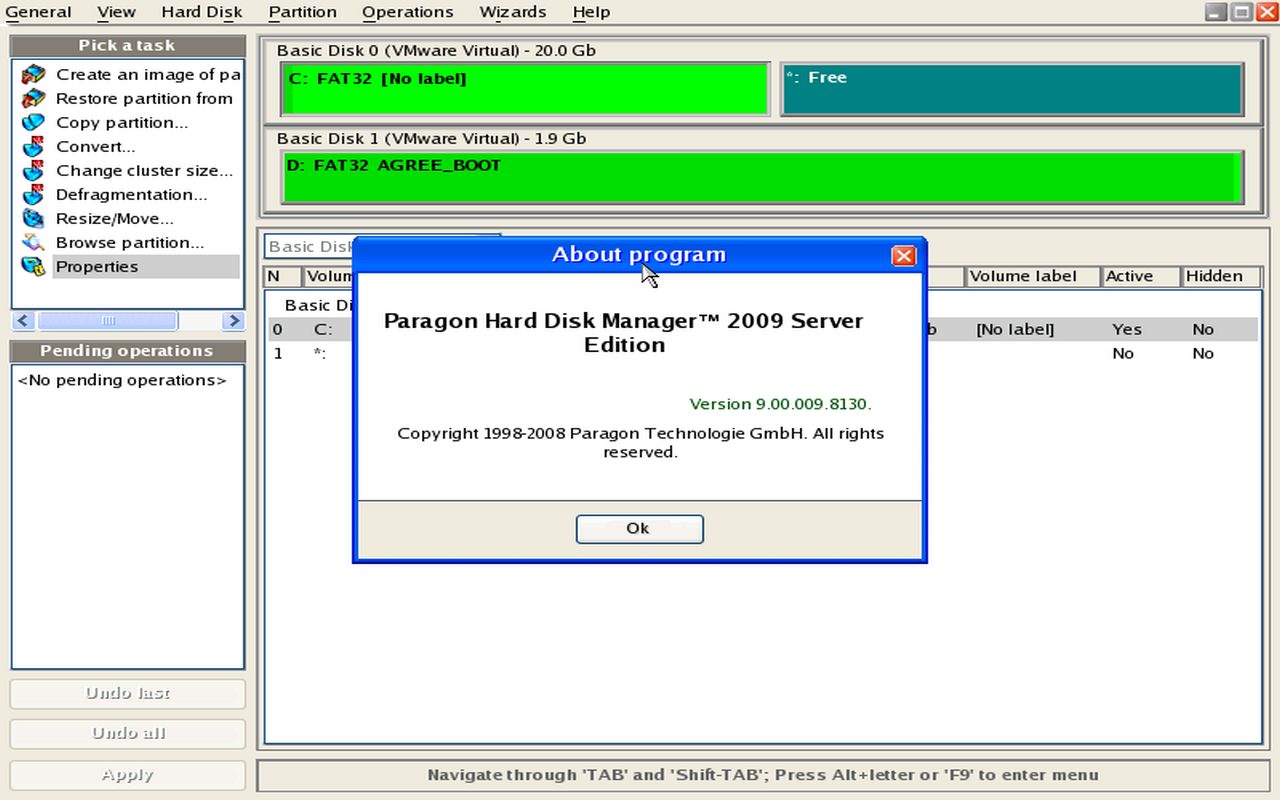1280x800 pixels.
Task: Open the Hard Disk menu
Action: point(201,12)
